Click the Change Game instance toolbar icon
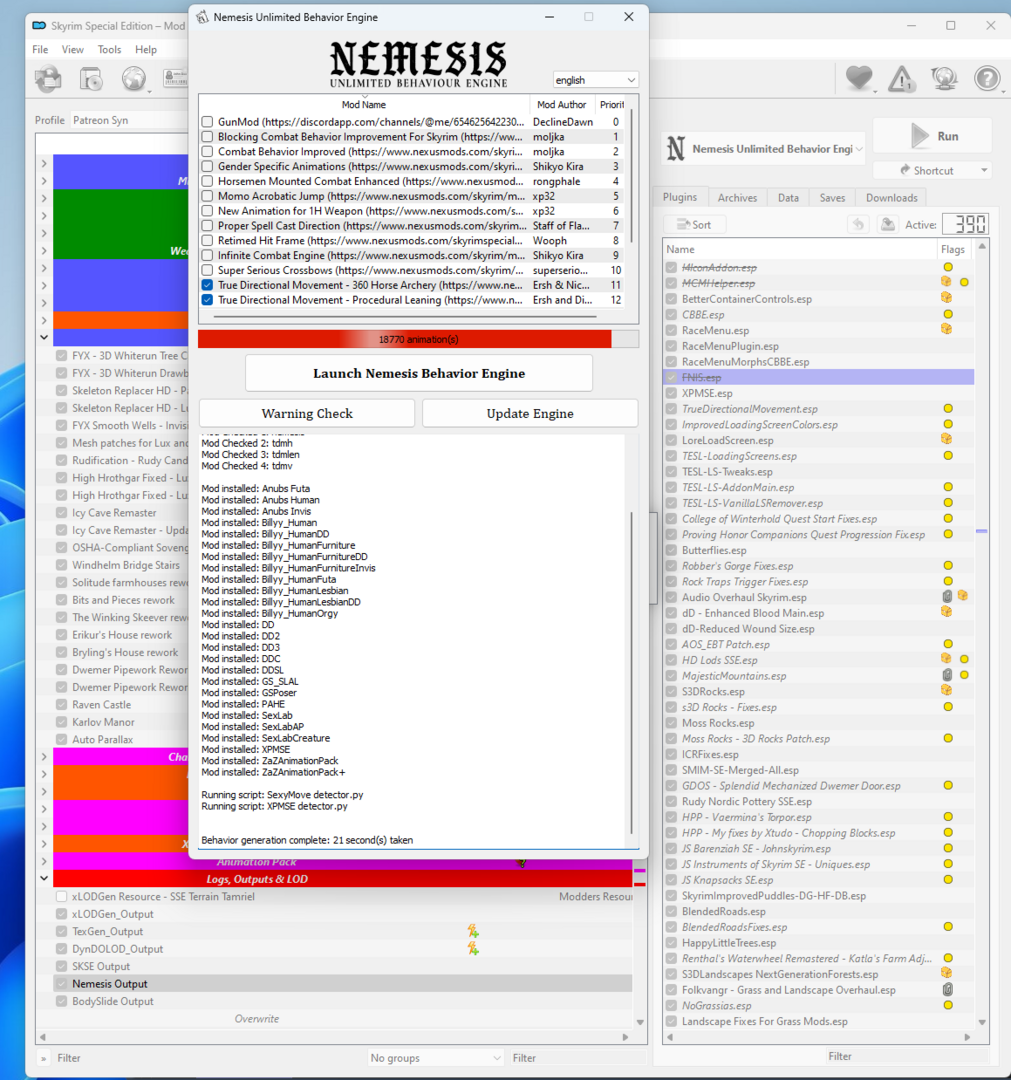 [x=48, y=79]
